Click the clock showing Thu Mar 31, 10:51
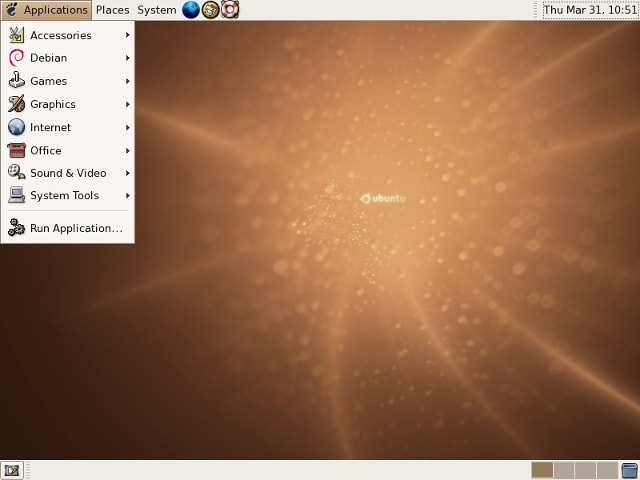 (x=591, y=10)
